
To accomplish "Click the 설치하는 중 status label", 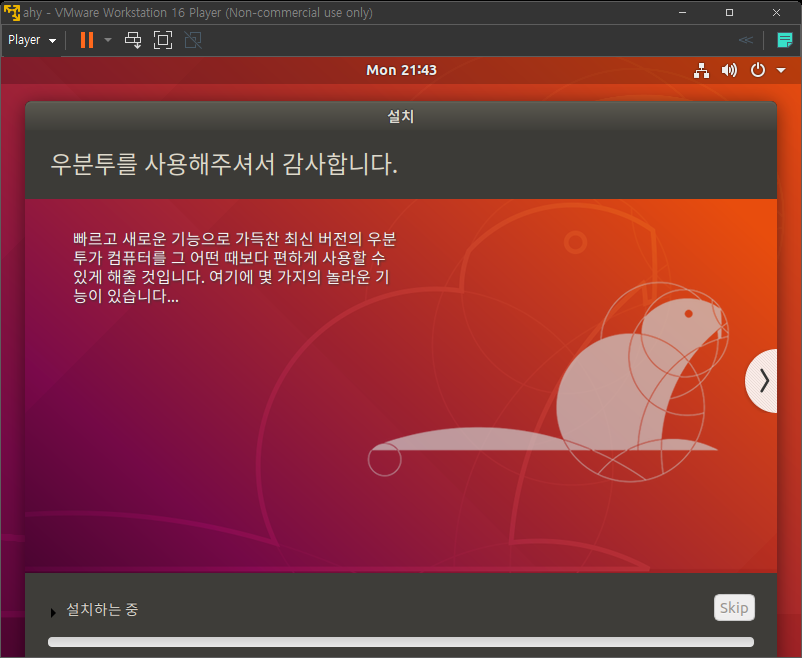I will tap(102, 609).
